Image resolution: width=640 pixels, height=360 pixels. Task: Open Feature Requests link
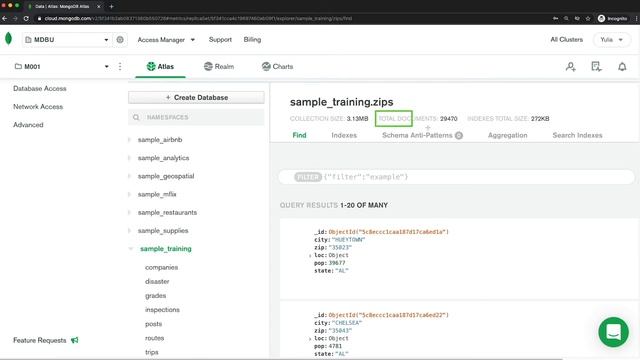40,340
